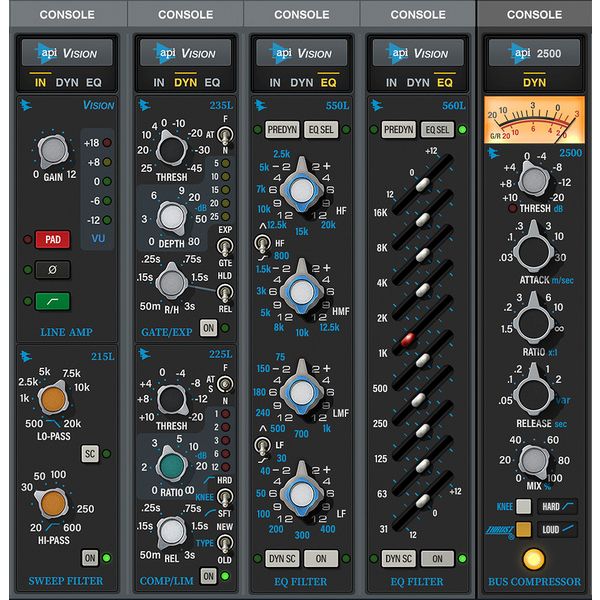
Task: Click the 235L R/H release knob
Action: (x=172, y=283)
